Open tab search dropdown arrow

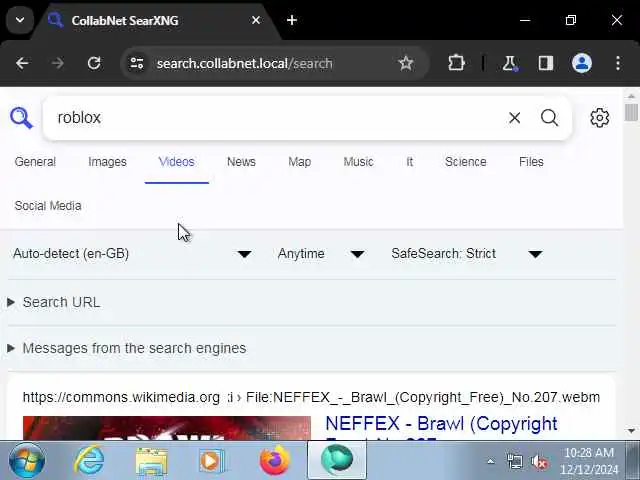(x=20, y=20)
